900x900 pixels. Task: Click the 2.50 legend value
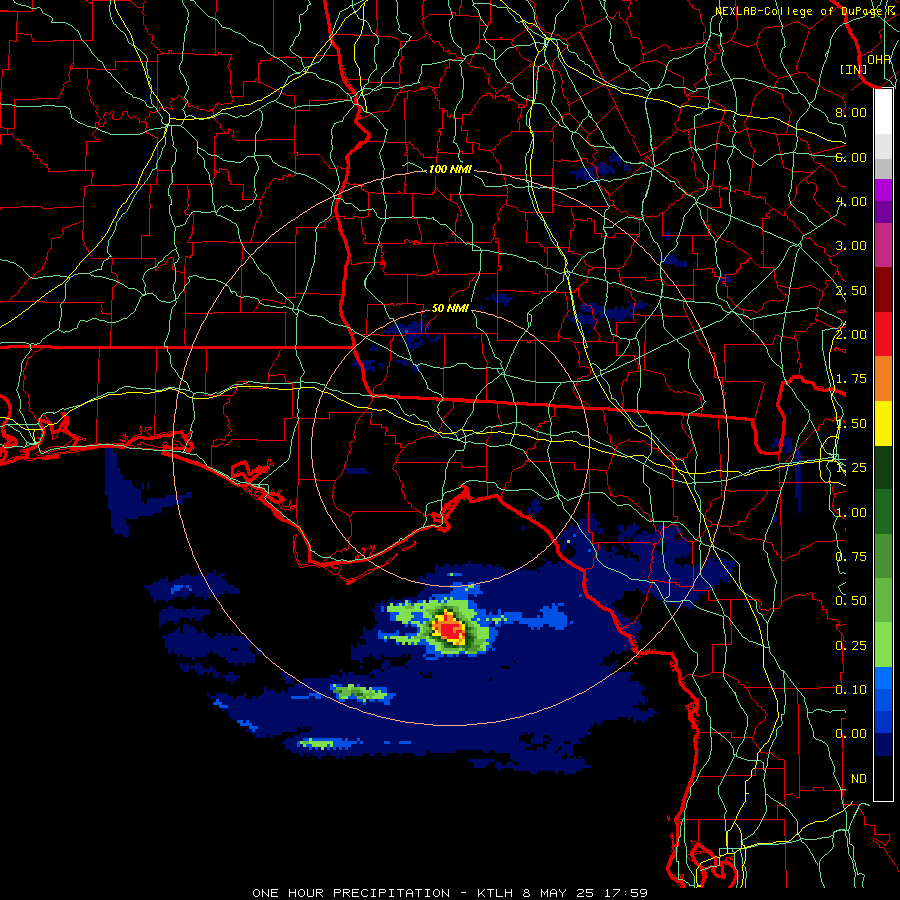[x=851, y=290]
